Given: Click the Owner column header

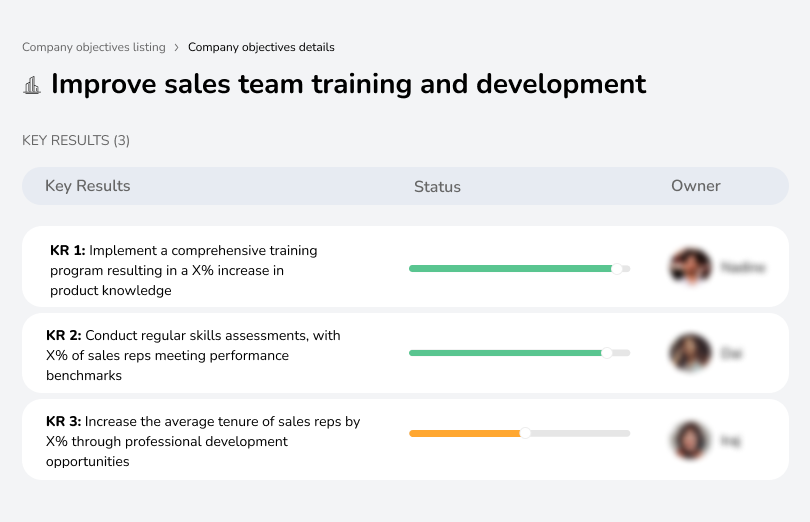Looking at the screenshot, I should (695, 186).
